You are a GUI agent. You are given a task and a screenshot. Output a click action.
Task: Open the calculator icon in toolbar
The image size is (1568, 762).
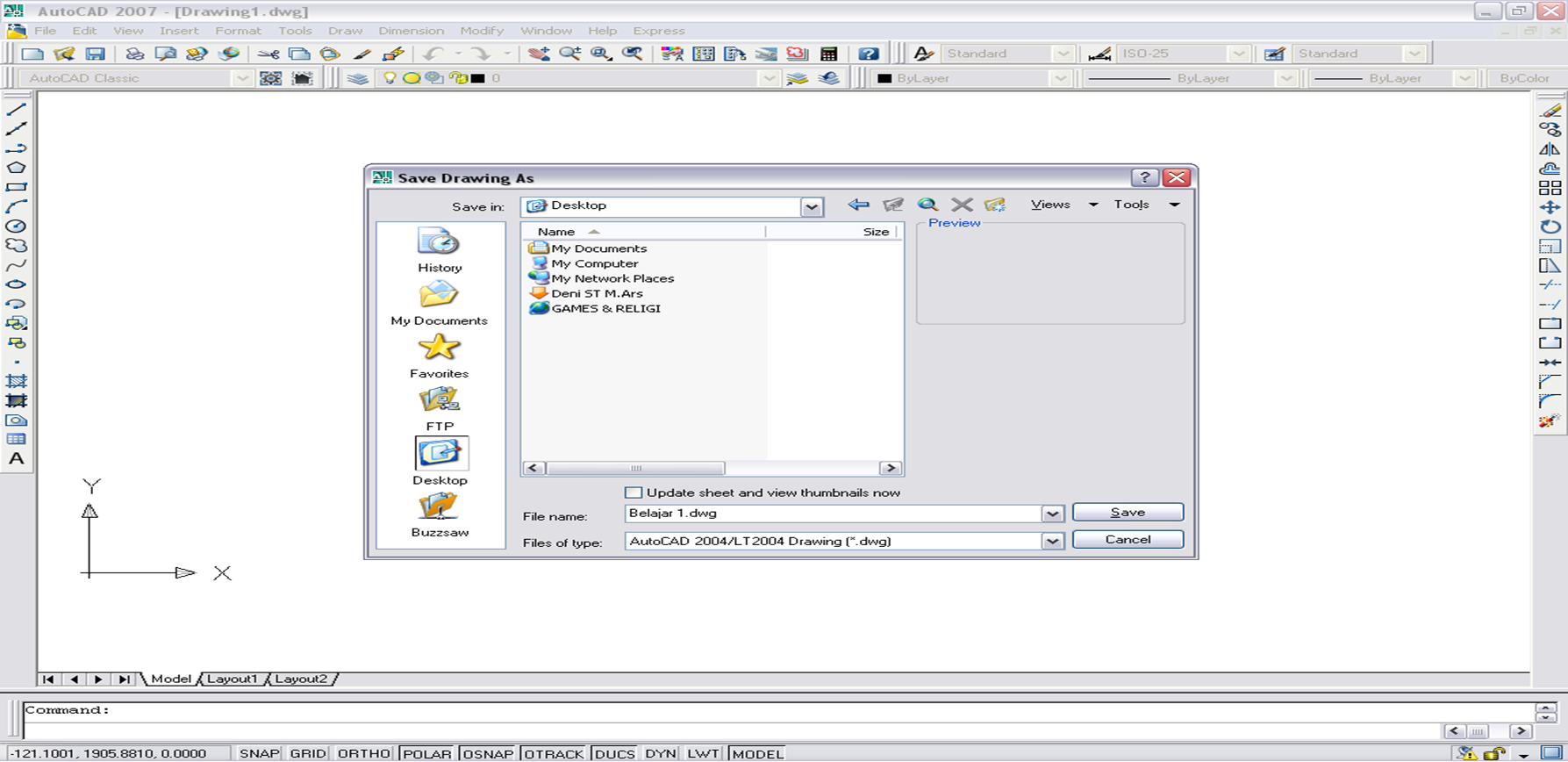click(x=828, y=54)
